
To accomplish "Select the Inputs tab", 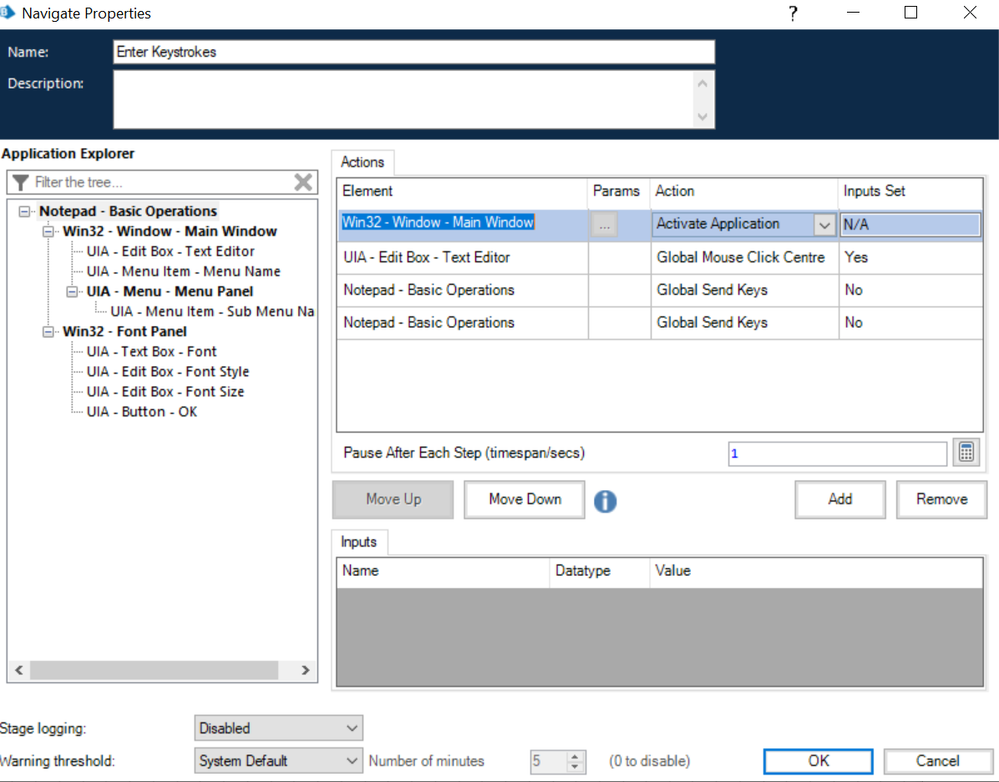I will [x=359, y=542].
